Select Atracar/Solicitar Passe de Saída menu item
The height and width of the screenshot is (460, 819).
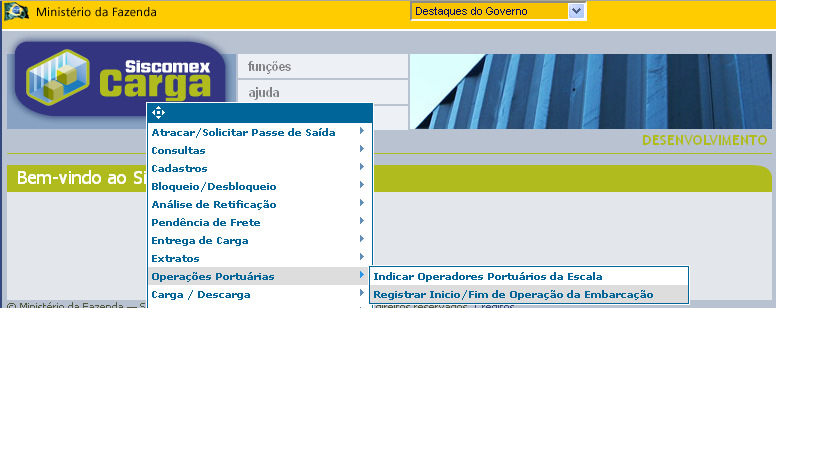[x=260, y=132]
